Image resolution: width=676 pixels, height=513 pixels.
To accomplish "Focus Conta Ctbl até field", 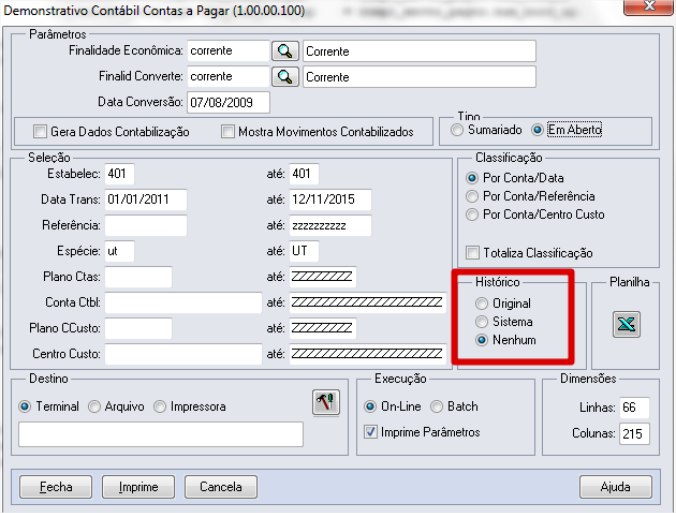I will [368, 303].
